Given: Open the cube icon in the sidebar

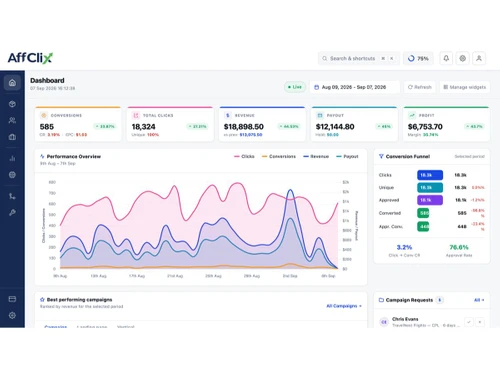Looking at the screenshot, I should click(12, 104).
